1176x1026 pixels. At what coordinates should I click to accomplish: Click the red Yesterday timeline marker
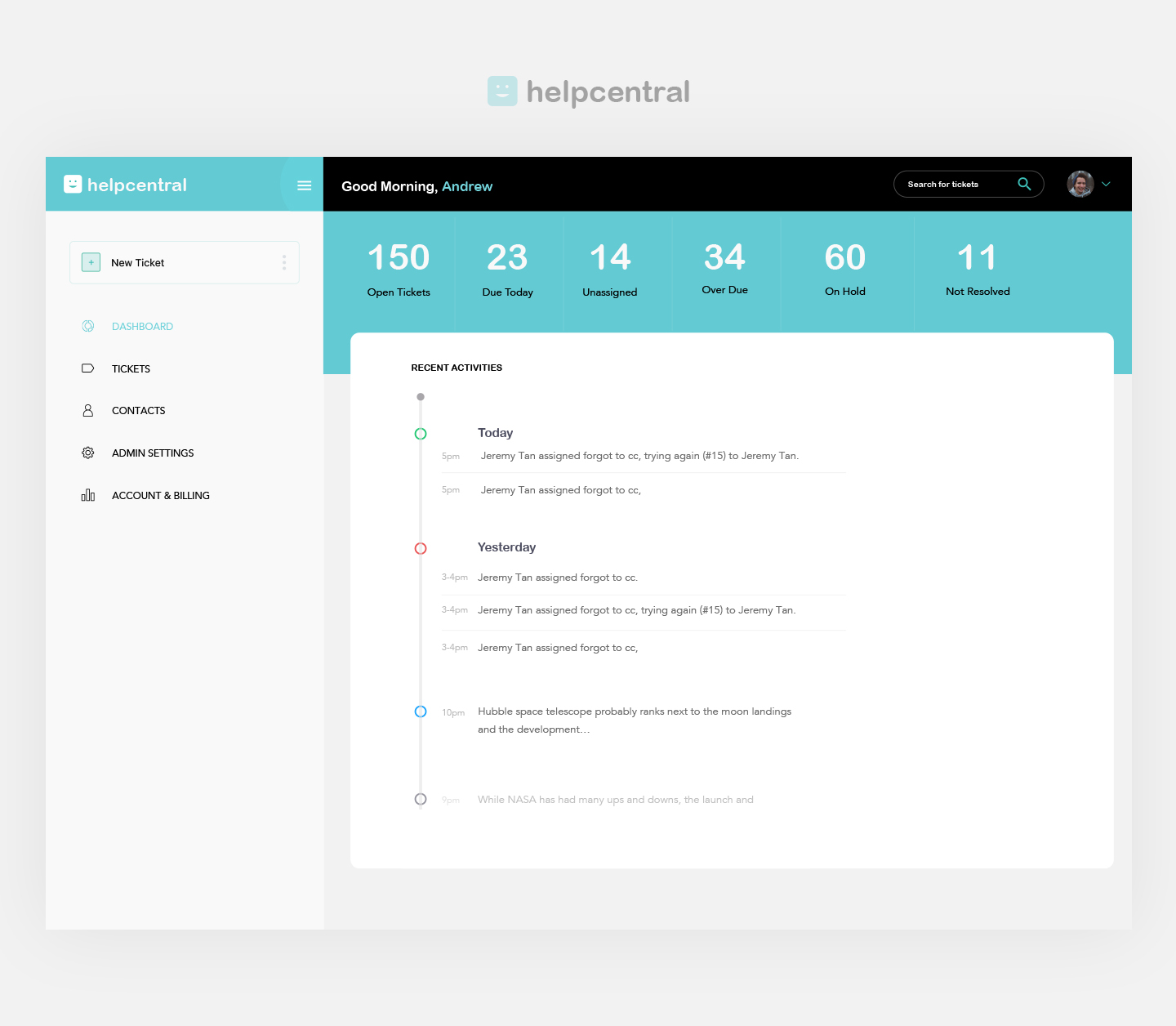[421, 548]
